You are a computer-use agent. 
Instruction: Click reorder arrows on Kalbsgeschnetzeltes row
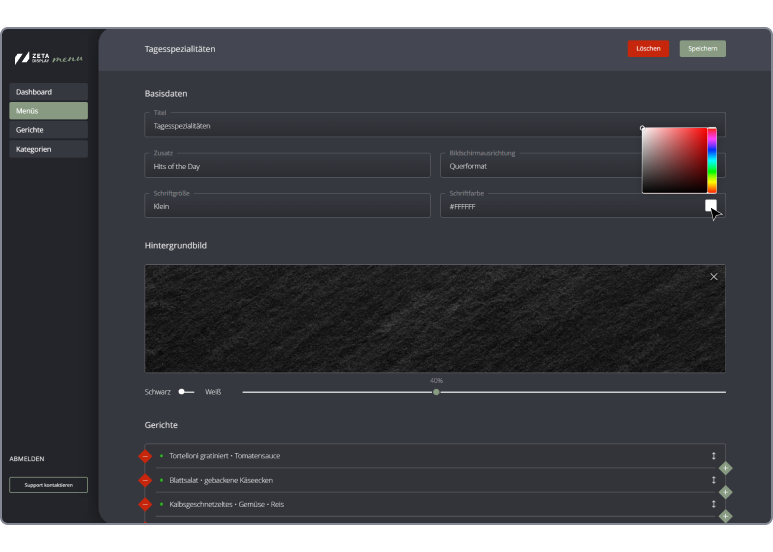coord(713,504)
